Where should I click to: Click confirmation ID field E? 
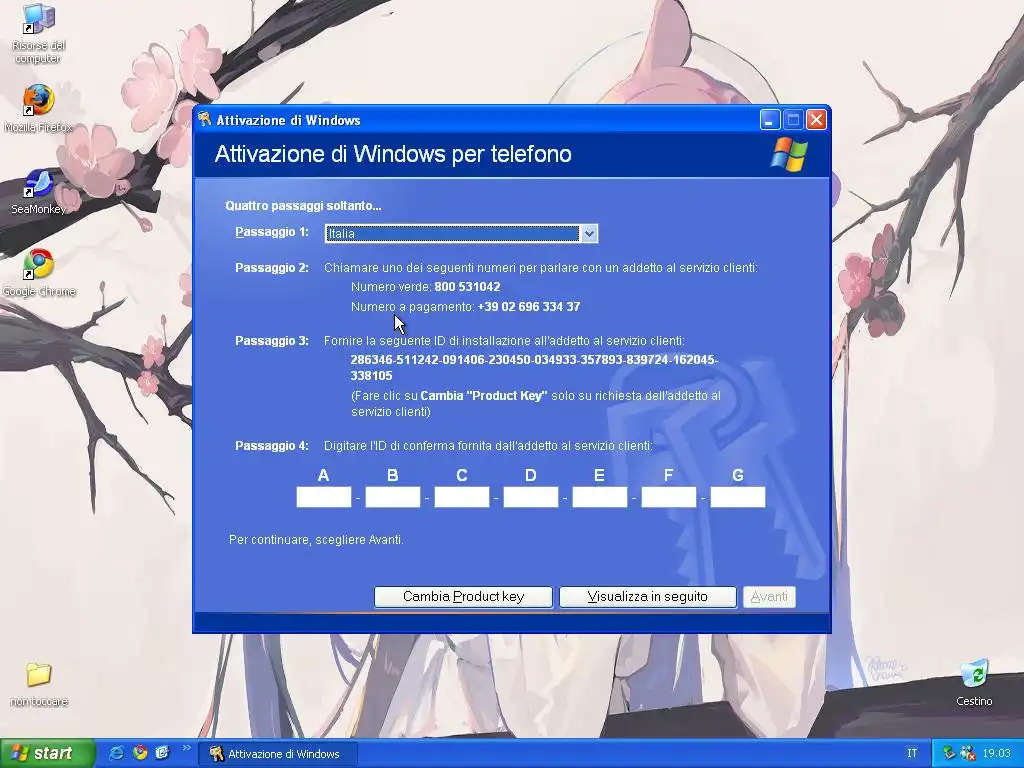pyautogui.click(x=600, y=497)
